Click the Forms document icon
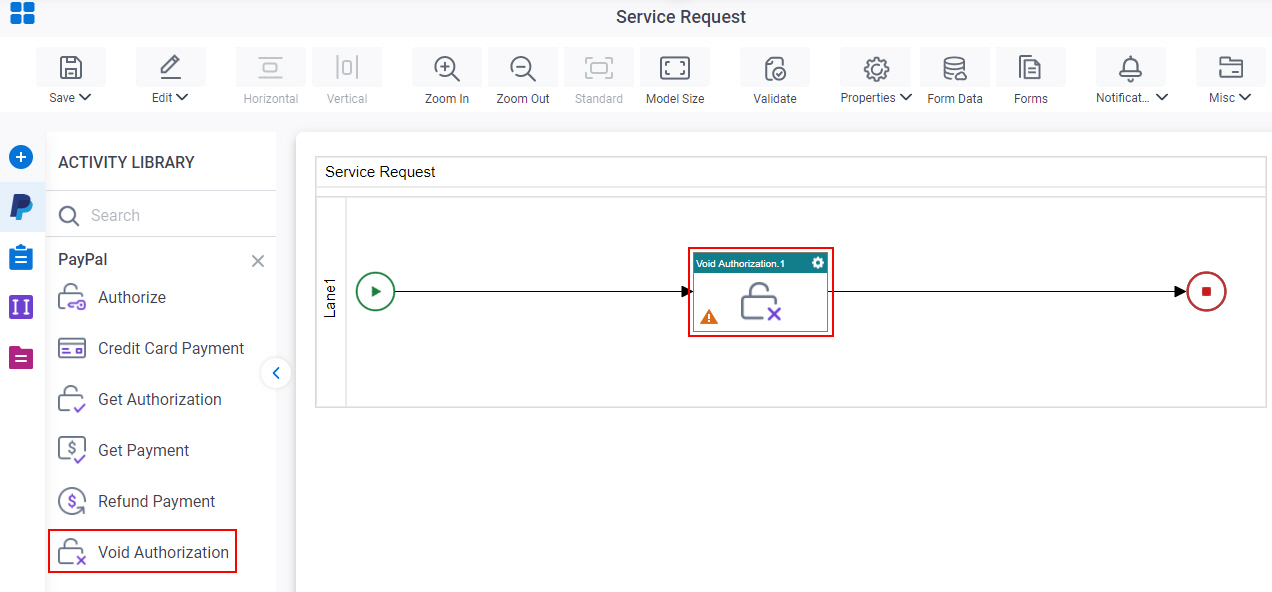 click(1030, 68)
